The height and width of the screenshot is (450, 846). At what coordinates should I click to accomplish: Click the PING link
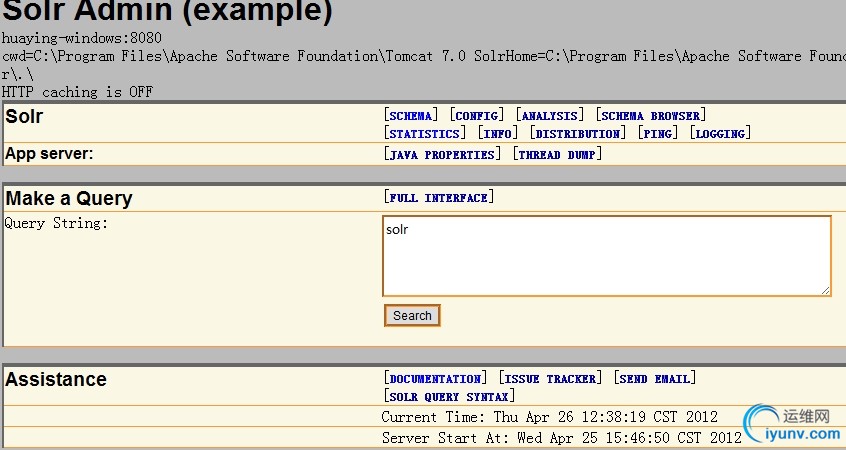pyautogui.click(x=658, y=133)
